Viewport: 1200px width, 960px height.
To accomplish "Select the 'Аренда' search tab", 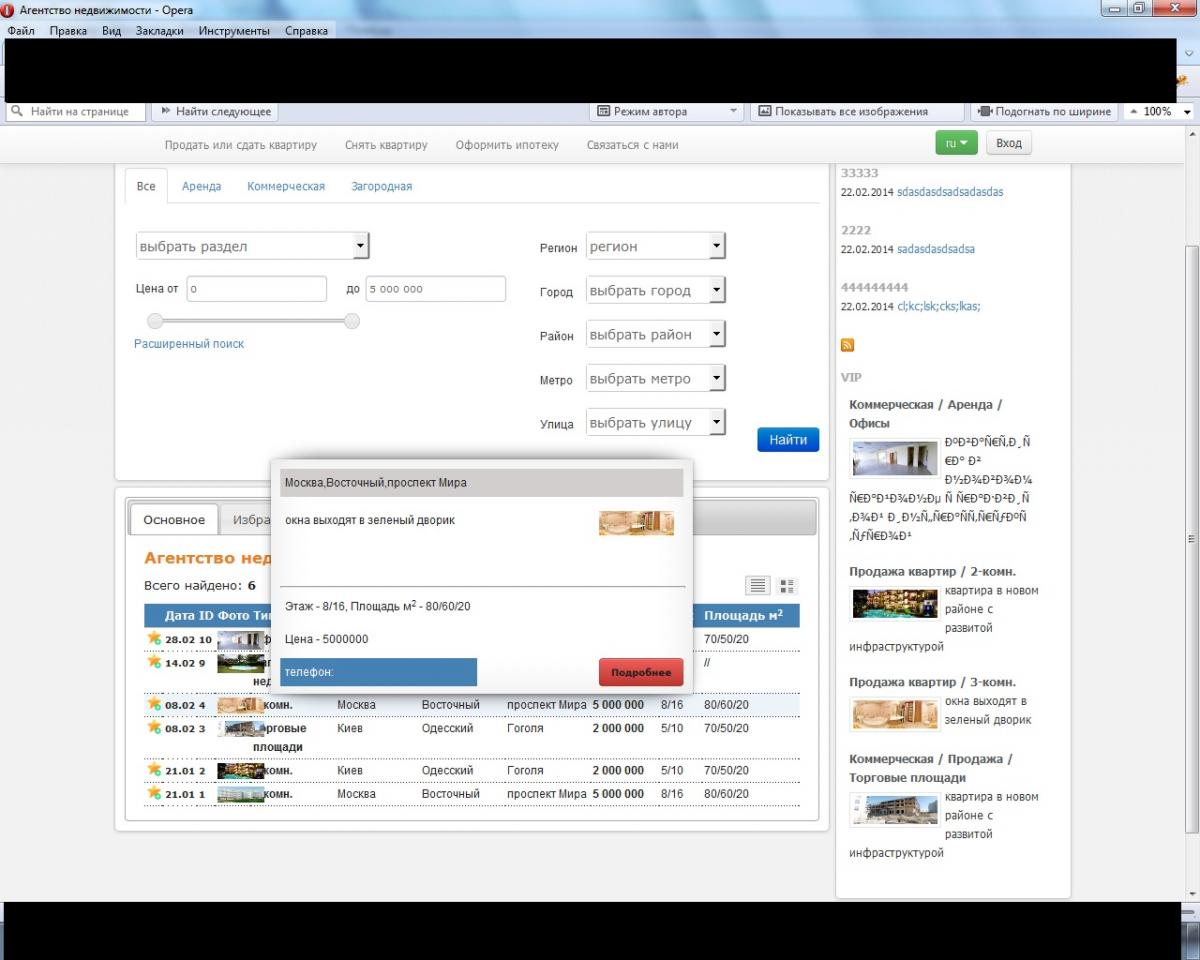I will click(x=201, y=186).
